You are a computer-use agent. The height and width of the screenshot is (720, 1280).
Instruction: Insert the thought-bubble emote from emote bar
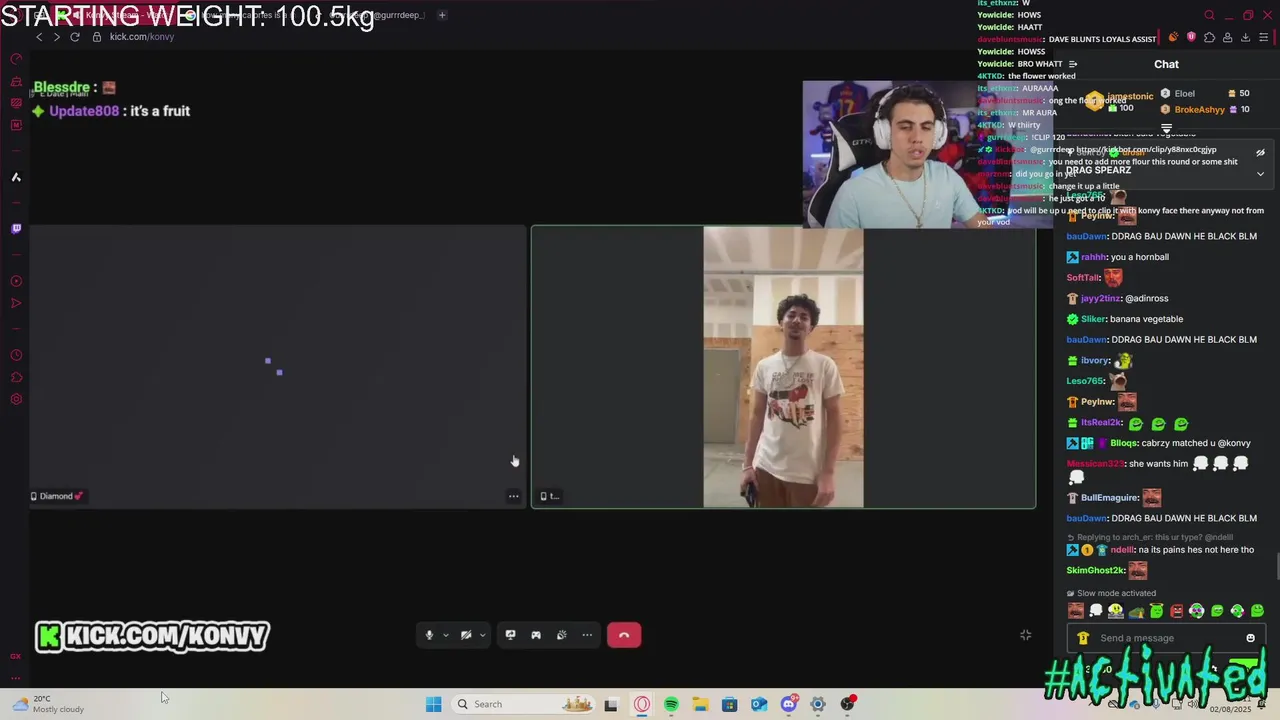(1096, 611)
